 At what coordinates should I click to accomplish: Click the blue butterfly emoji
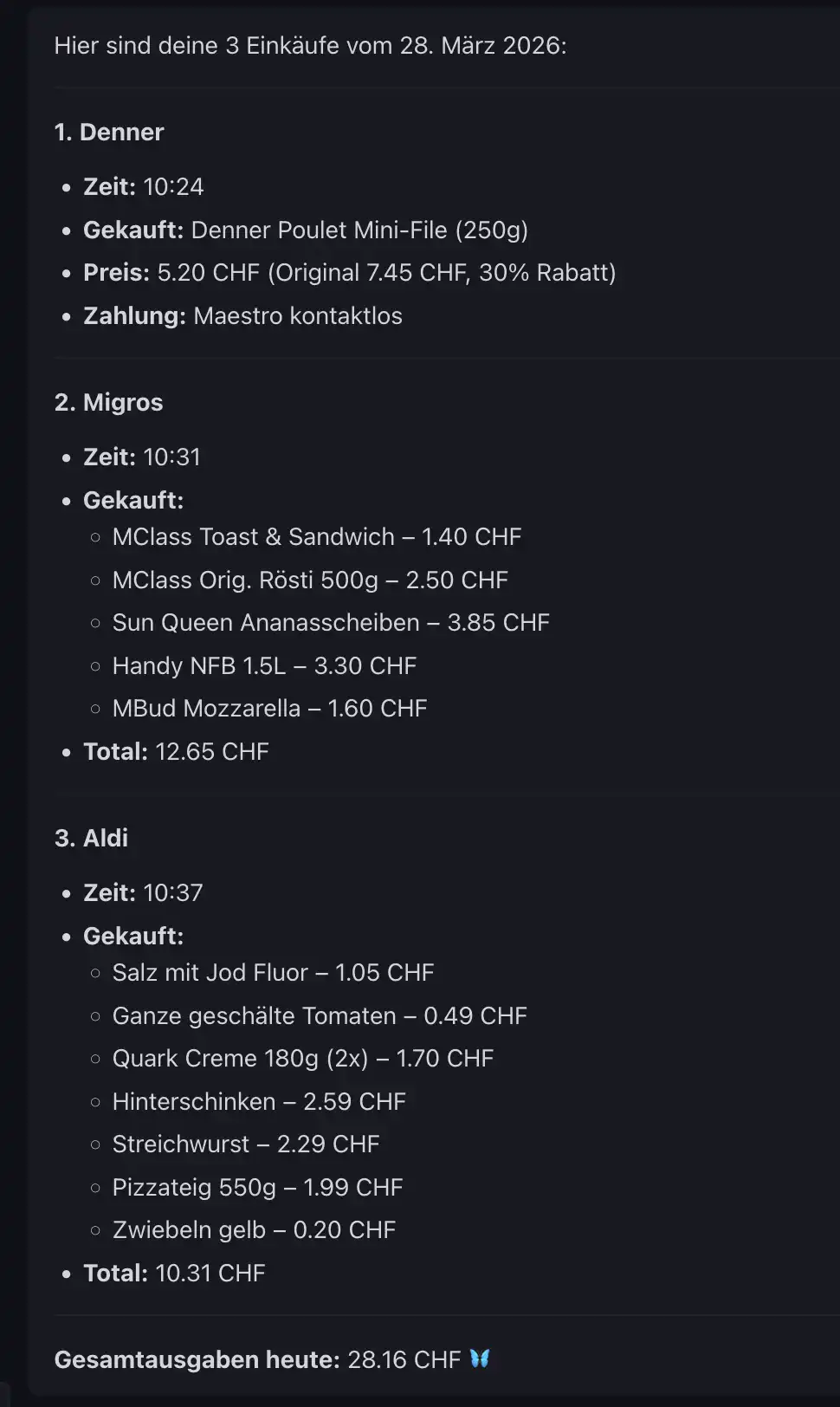coord(480,1358)
